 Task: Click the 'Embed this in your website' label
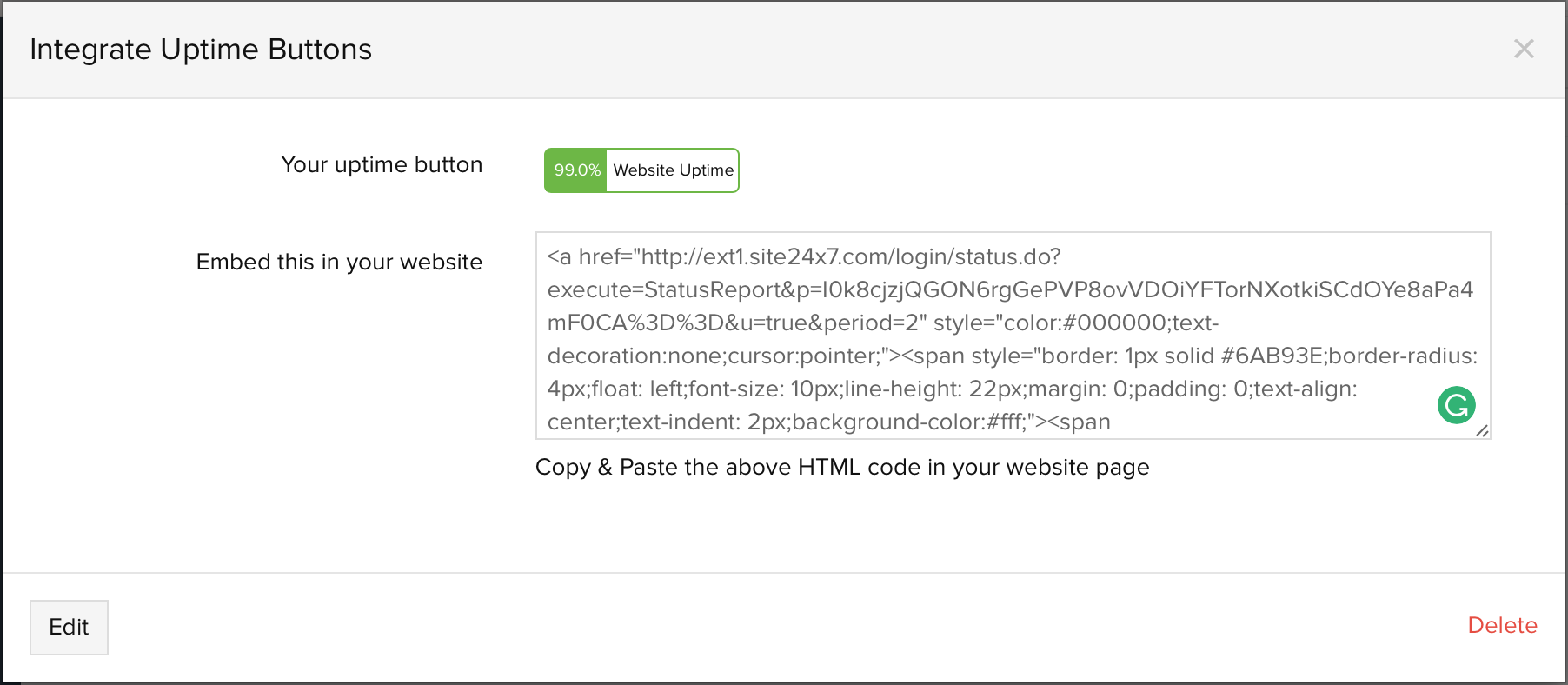point(339,262)
